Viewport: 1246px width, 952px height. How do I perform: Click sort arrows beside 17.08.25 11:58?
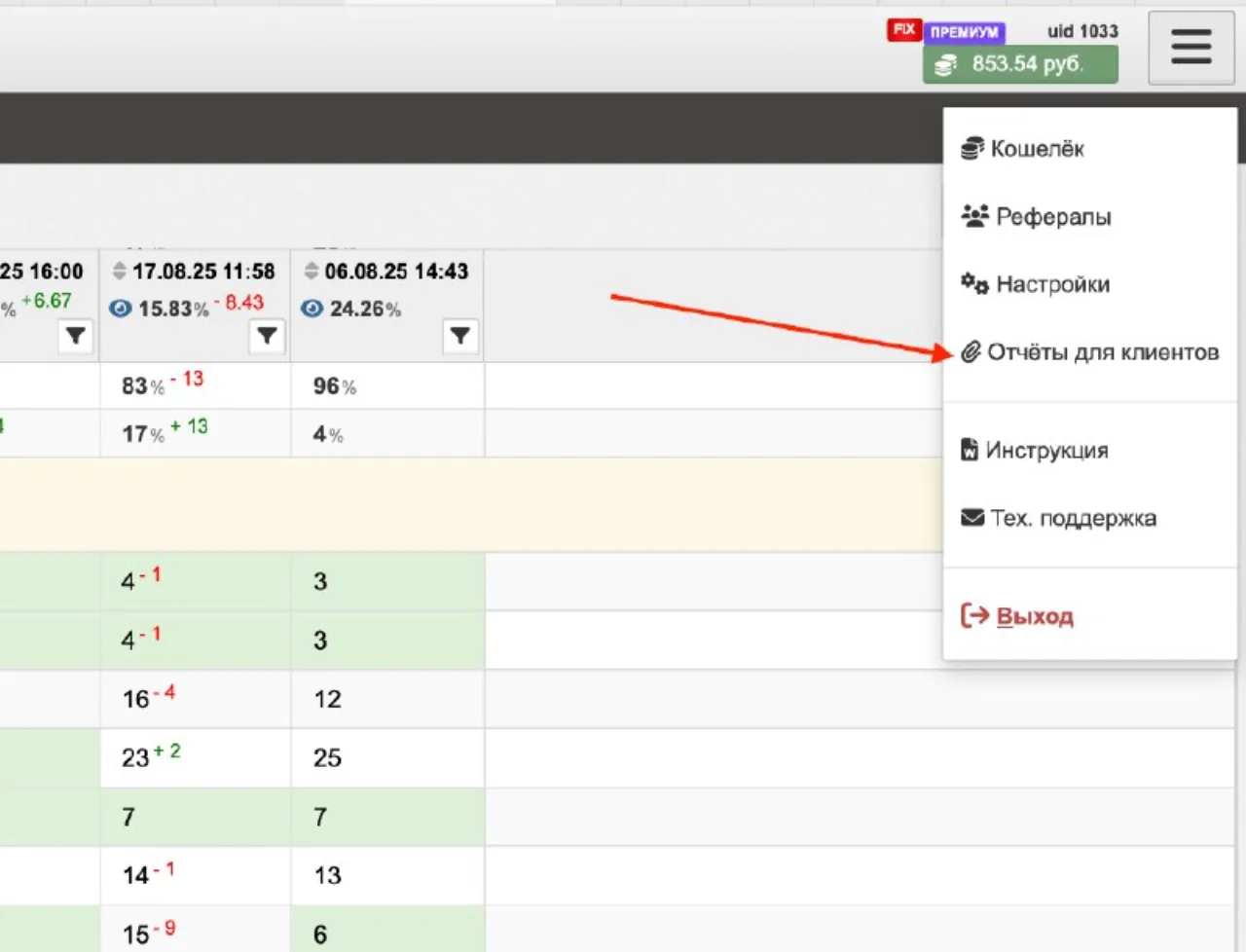(x=120, y=271)
